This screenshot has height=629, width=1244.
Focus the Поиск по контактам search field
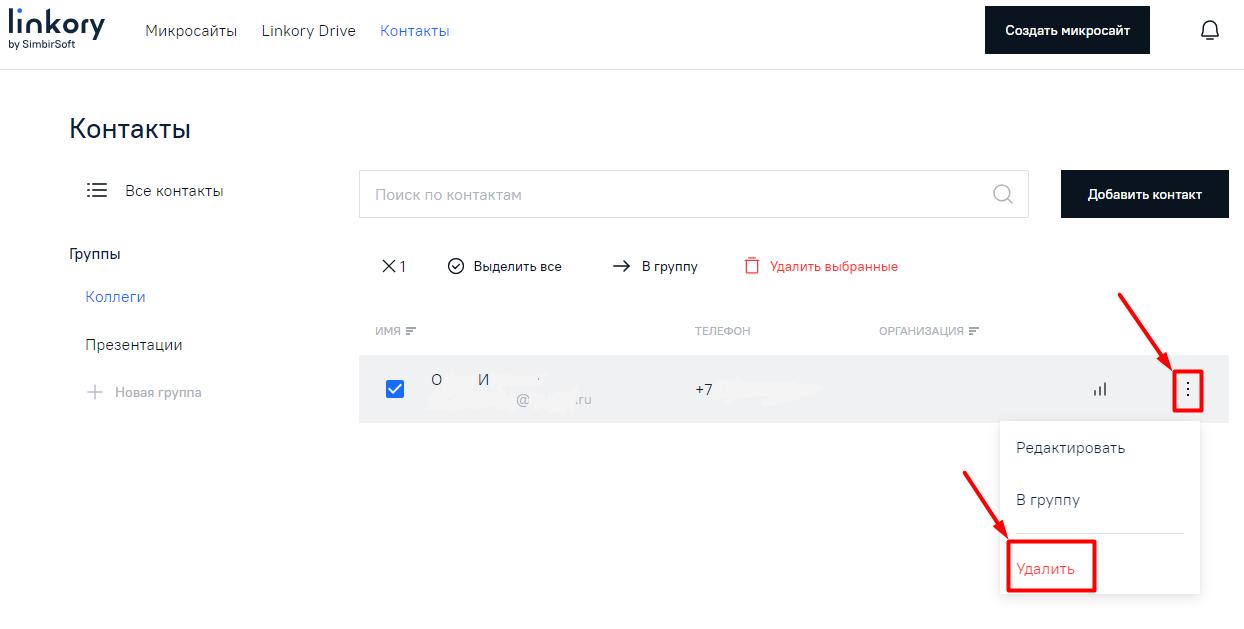[x=670, y=194]
